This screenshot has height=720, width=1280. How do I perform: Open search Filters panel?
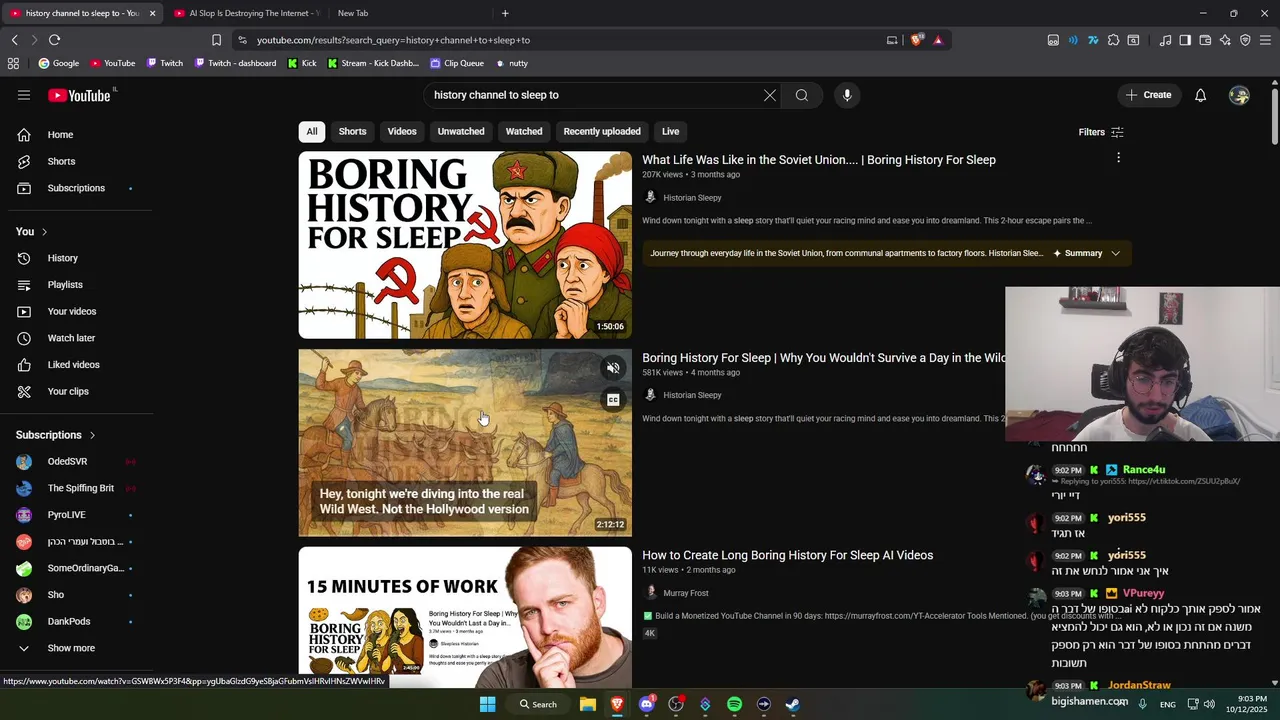pyautogui.click(x=1101, y=132)
